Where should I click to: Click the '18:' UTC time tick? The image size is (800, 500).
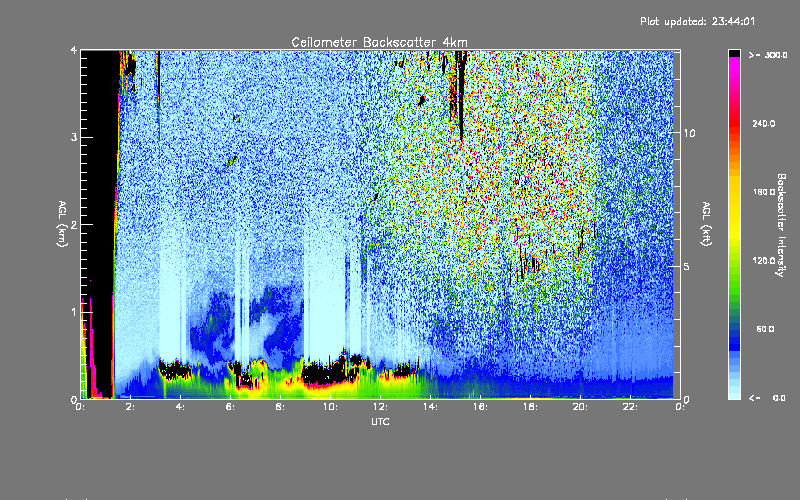[530, 407]
